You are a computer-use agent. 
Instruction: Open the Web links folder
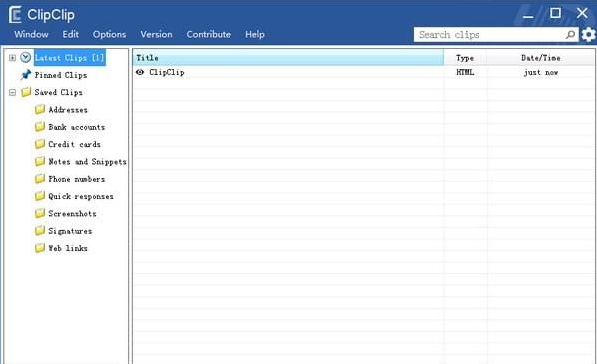coord(61,248)
